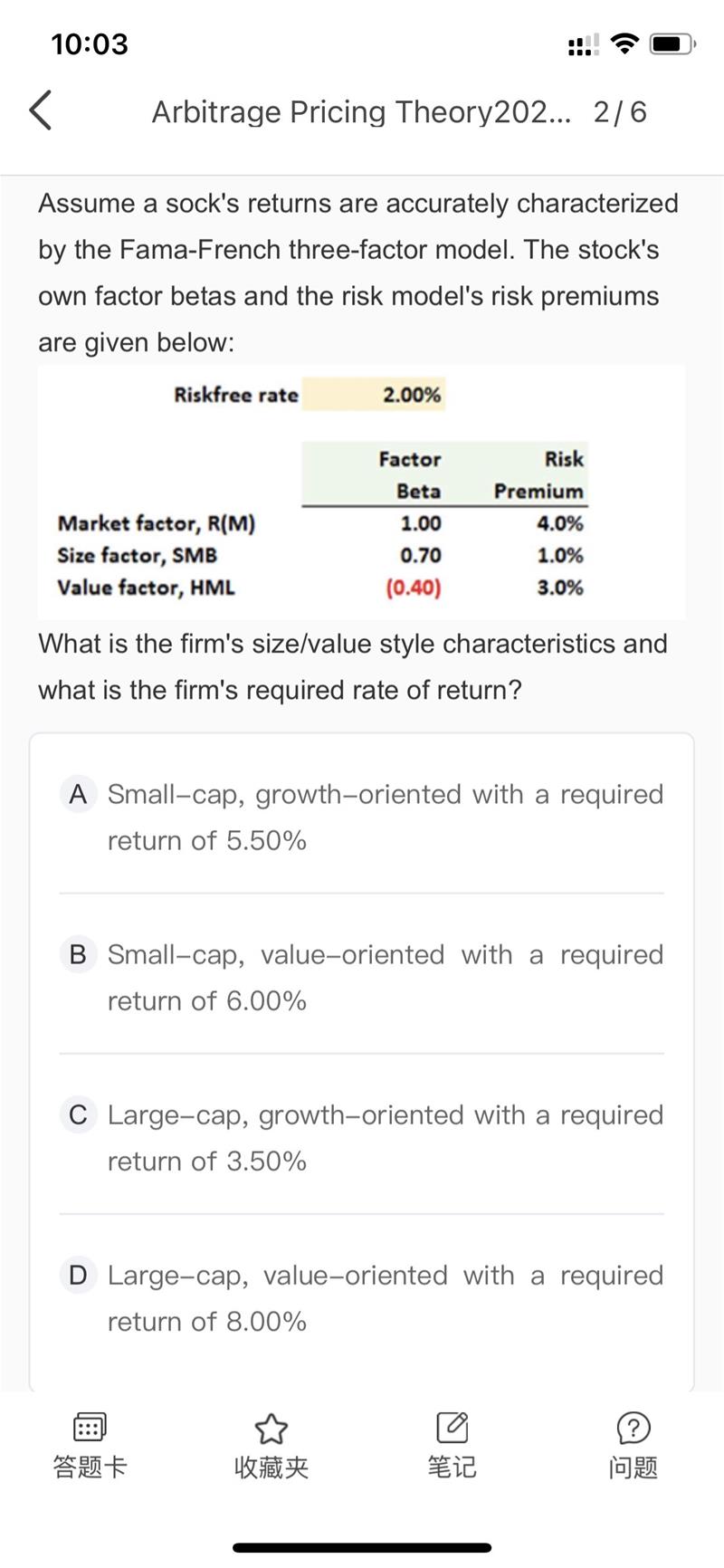Tap the 收藏夹 tab label
This screenshot has width=724, height=1568.
tap(271, 1467)
